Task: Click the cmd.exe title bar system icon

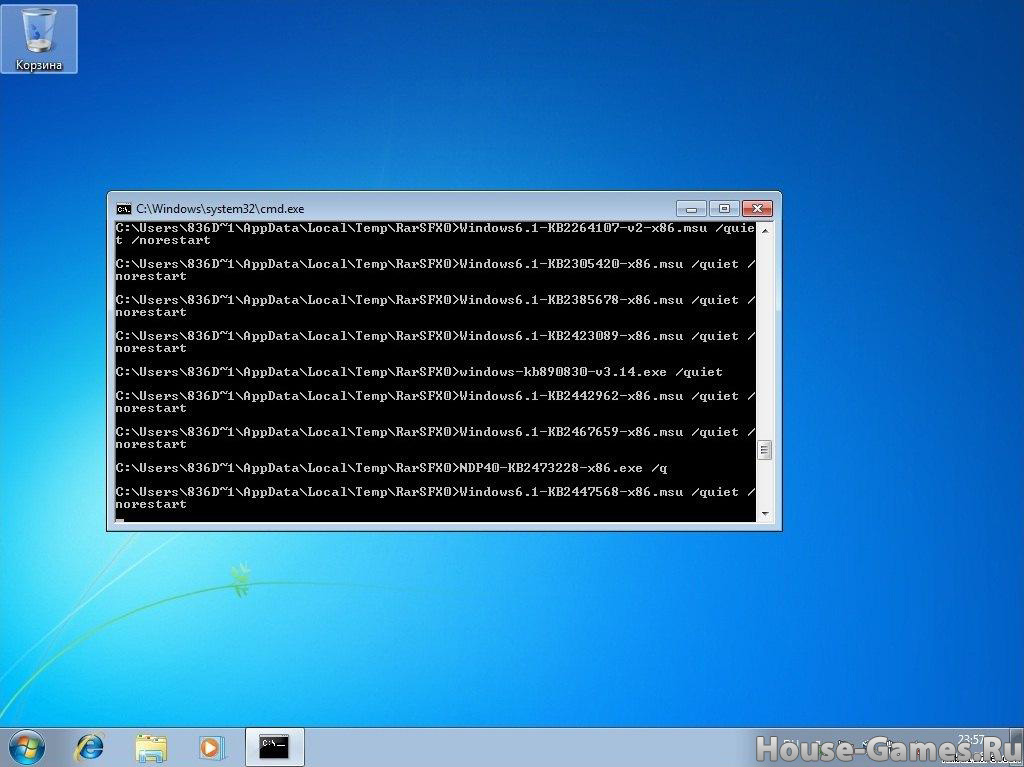Action: [x=123, y=209]
